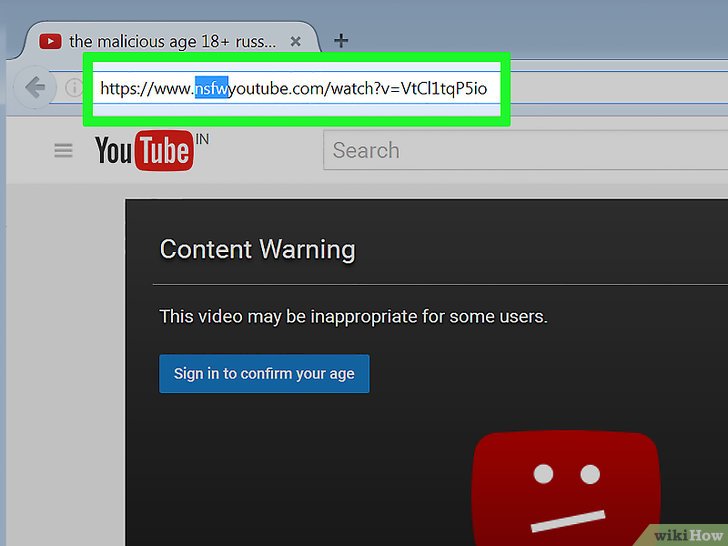Open a new tab with plus button

point(341,41)
